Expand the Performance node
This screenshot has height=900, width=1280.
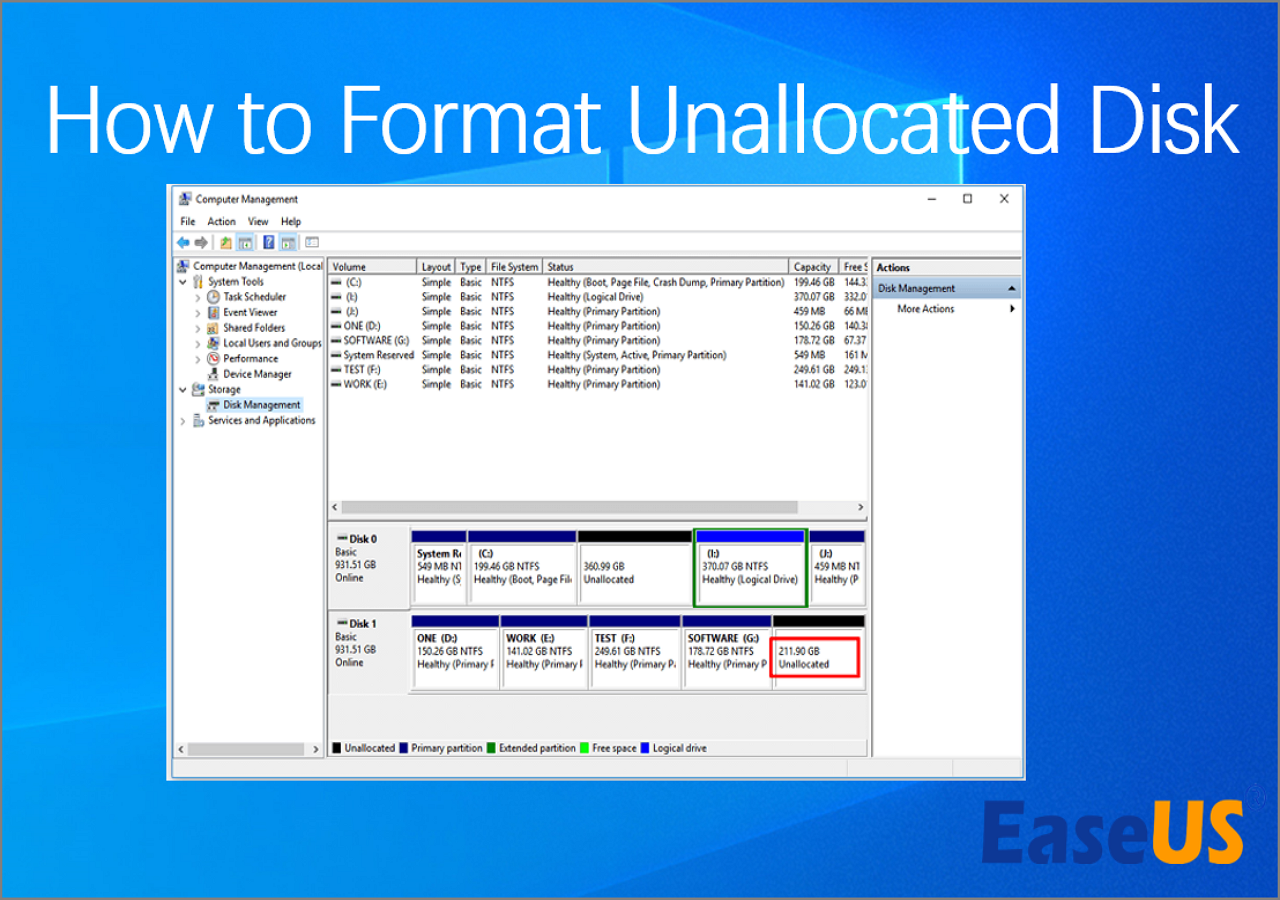[x=198, y=358]
